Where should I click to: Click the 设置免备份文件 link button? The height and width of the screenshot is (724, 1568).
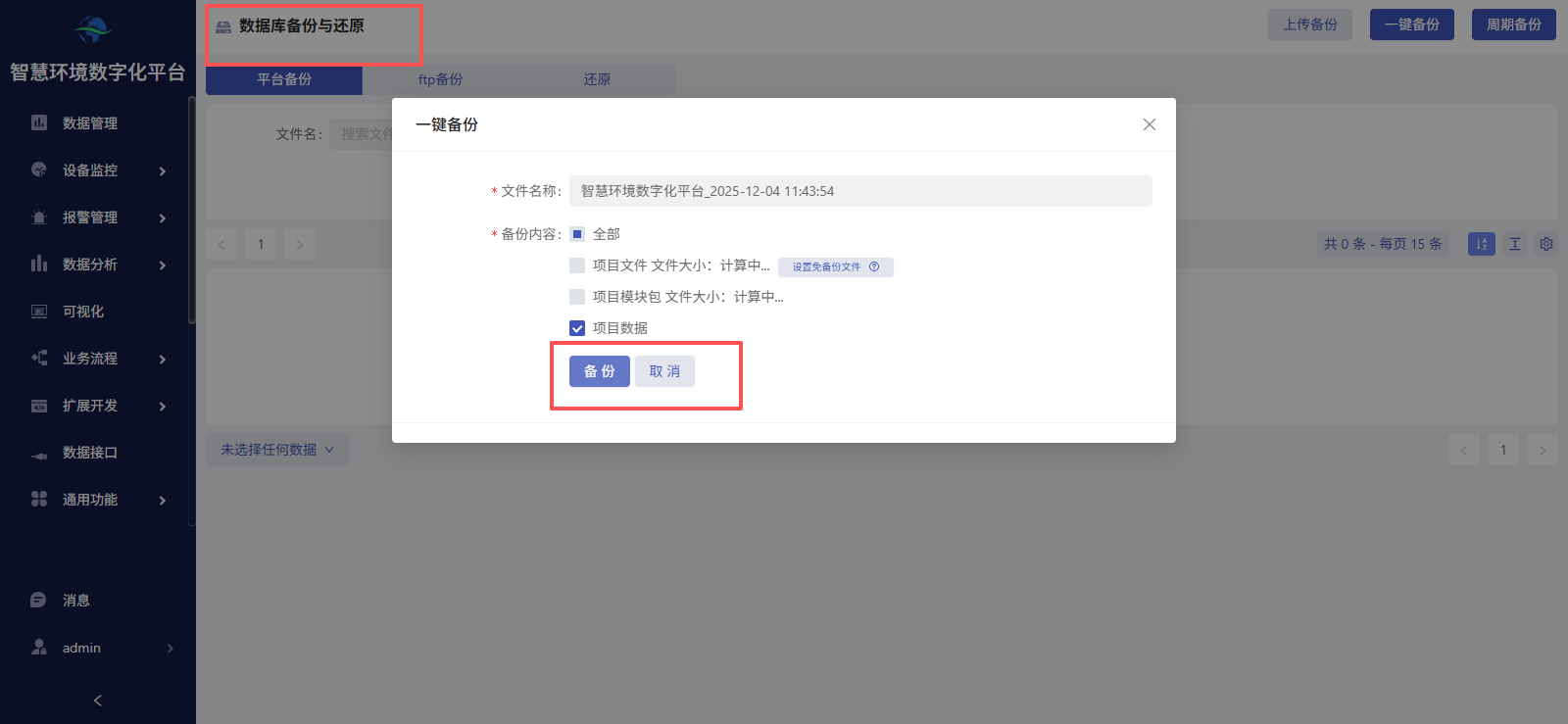[836, 266]
